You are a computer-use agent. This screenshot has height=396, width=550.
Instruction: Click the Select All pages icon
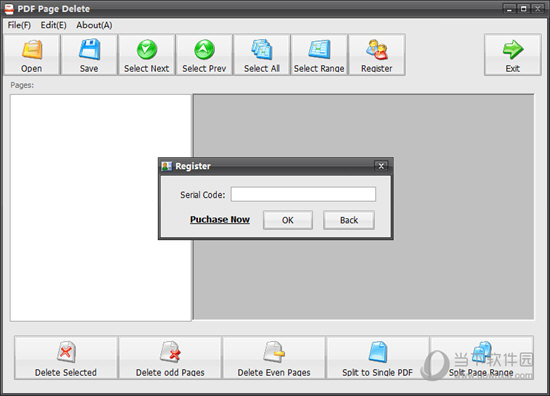(262, 49)
